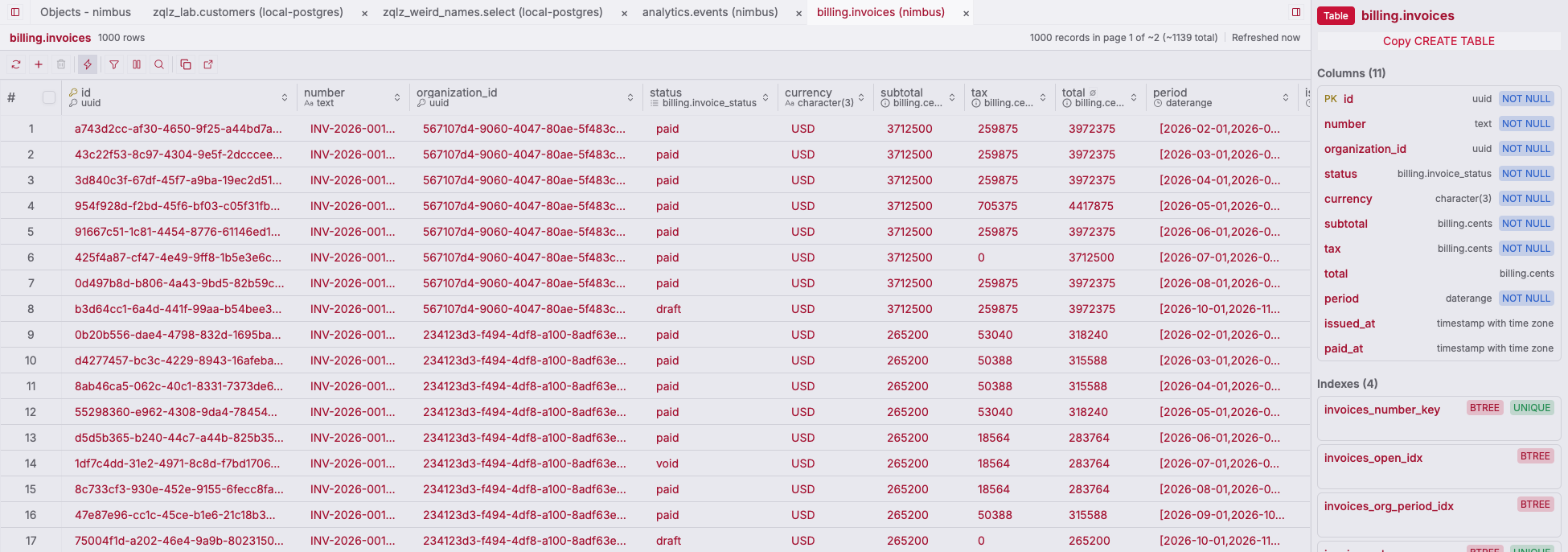
Task: Switch to Objects - nimbus tab
Action: pos(85,12)
